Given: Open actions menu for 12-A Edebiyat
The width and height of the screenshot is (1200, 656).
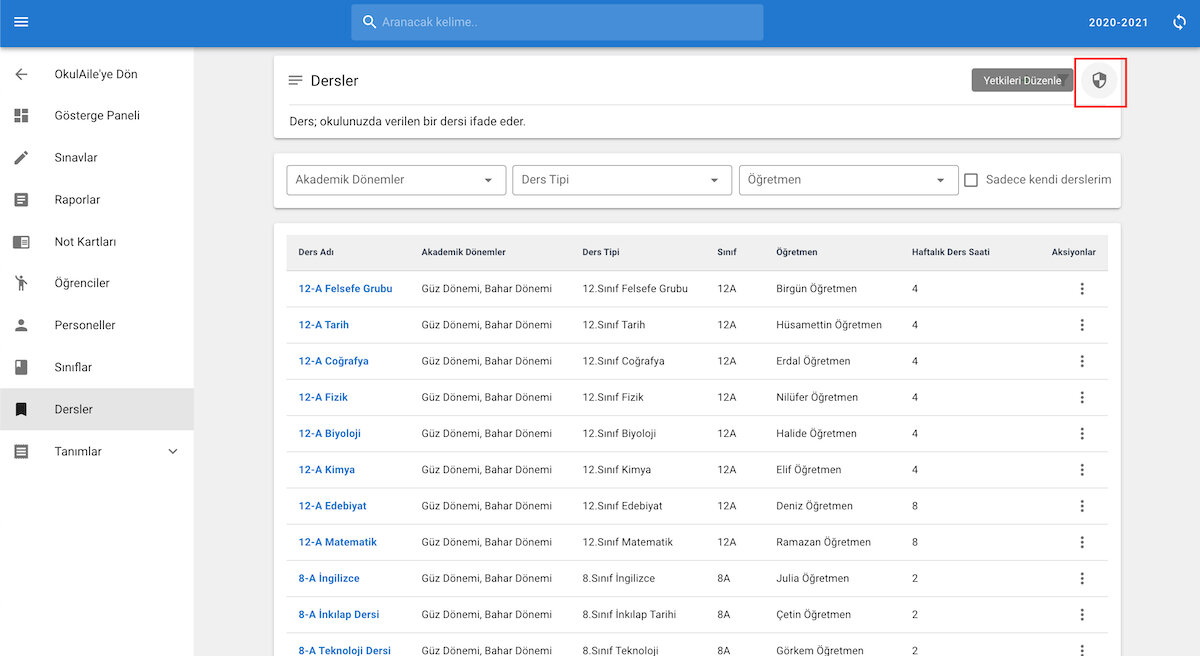Looking at the screenshot, I should tap(1081, 506).
